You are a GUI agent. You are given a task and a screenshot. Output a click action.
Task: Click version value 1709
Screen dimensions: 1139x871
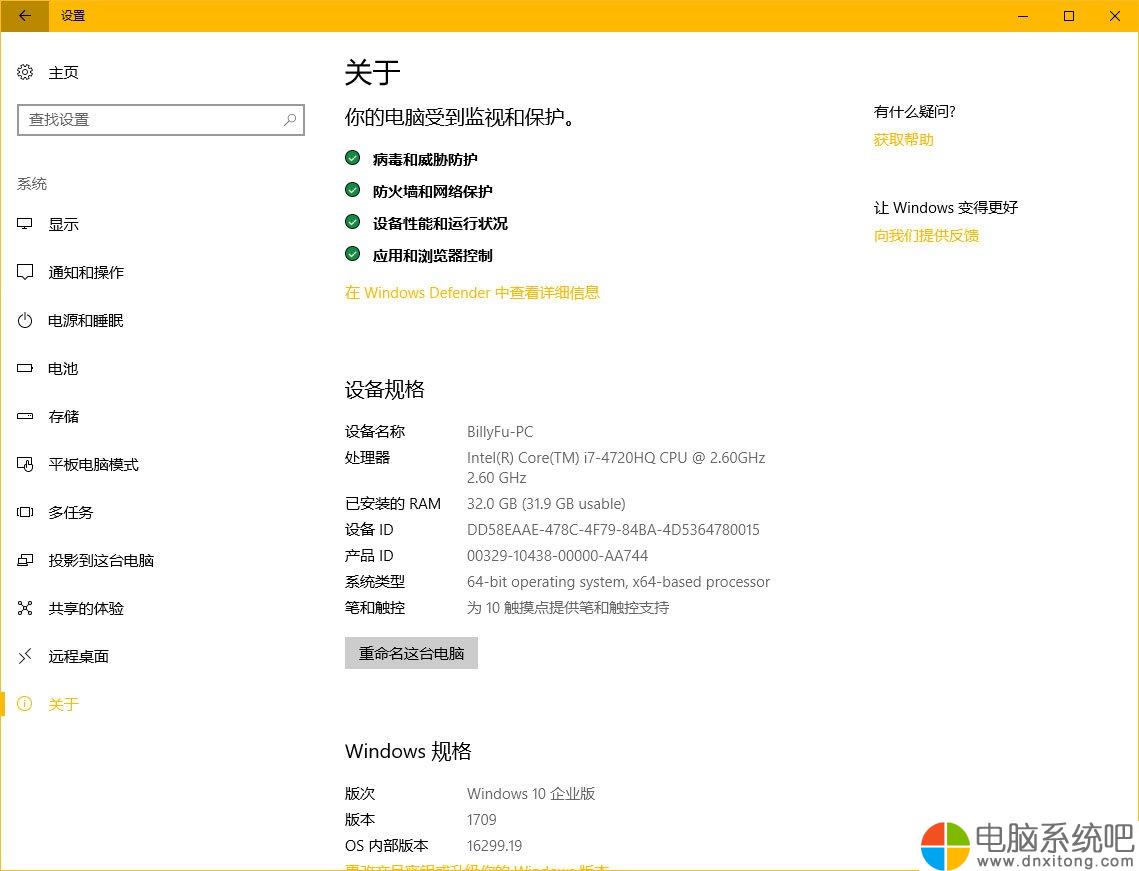coord(482,819)
